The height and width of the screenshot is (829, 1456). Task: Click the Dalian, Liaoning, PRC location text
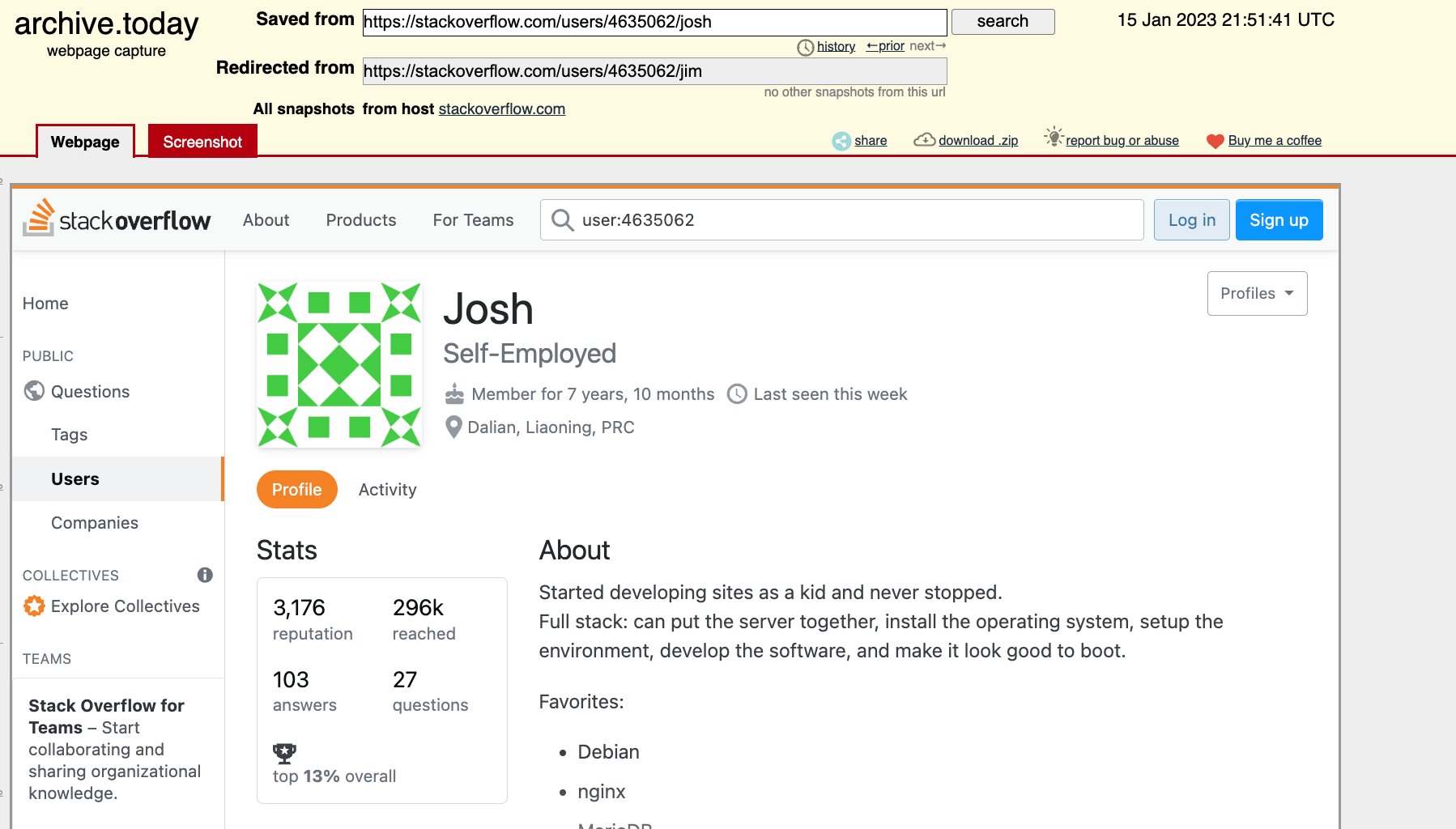click(551, 427)
